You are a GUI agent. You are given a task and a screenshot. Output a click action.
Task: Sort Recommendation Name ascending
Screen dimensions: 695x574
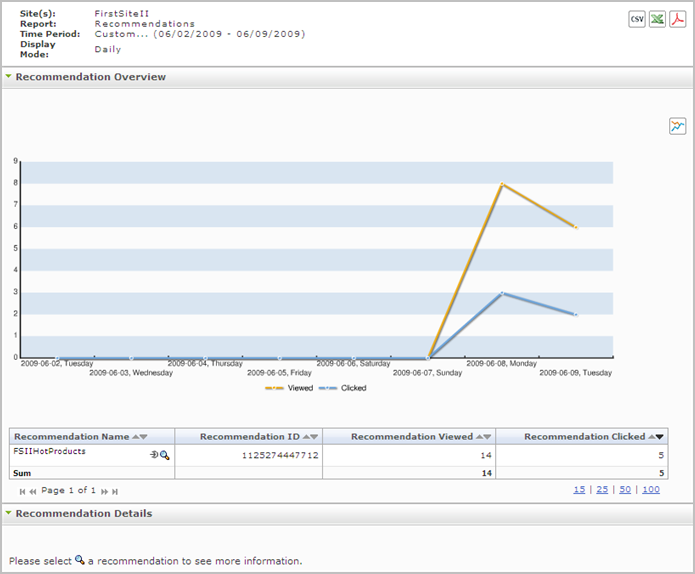tap(136, 437)
